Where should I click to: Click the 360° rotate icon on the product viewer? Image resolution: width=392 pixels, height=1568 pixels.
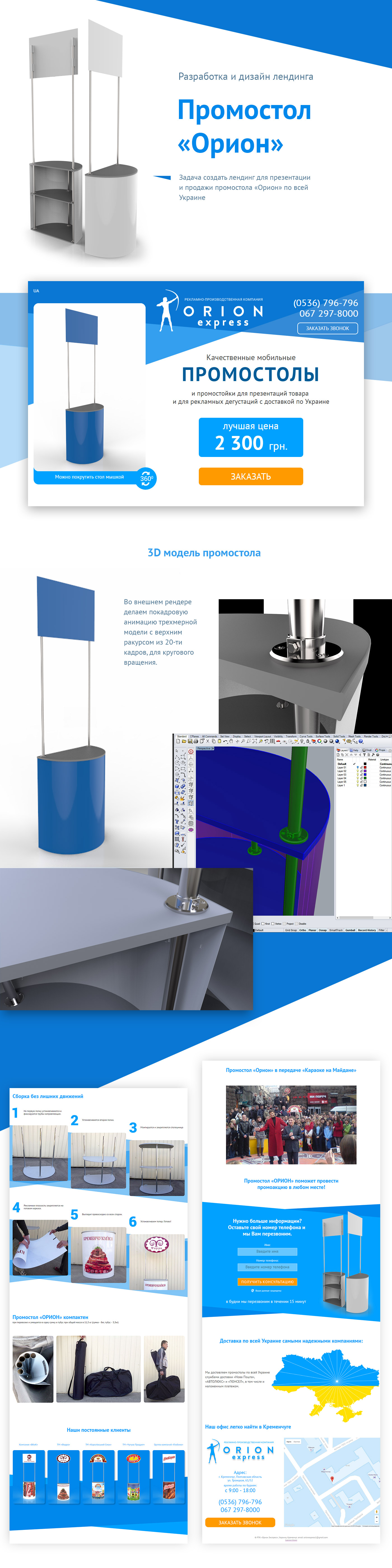point(147,478)
